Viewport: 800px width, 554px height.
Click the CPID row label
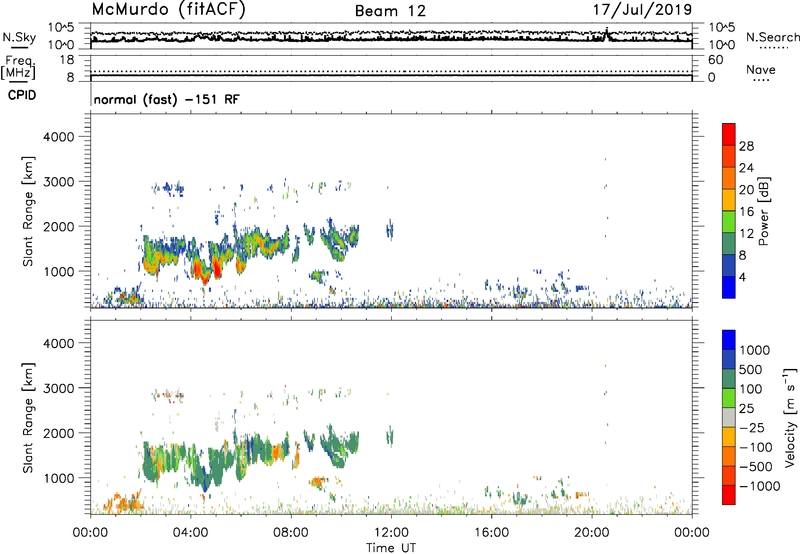[x=21, y=95]
